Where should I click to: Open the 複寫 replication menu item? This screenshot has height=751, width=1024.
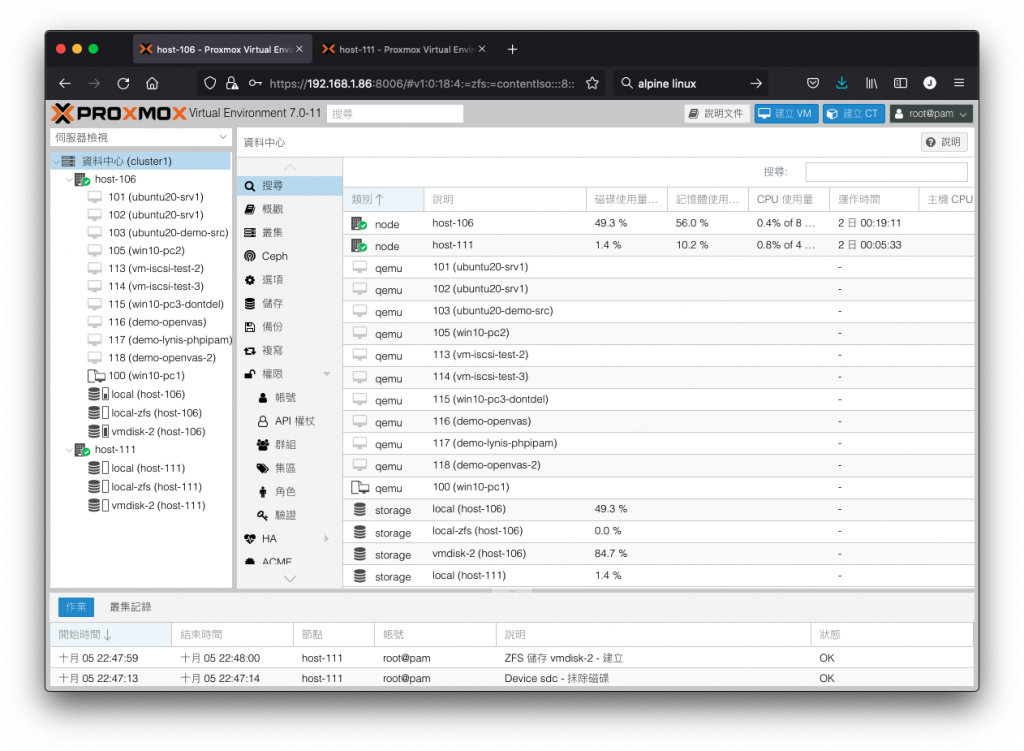click(x=289, y=350)
